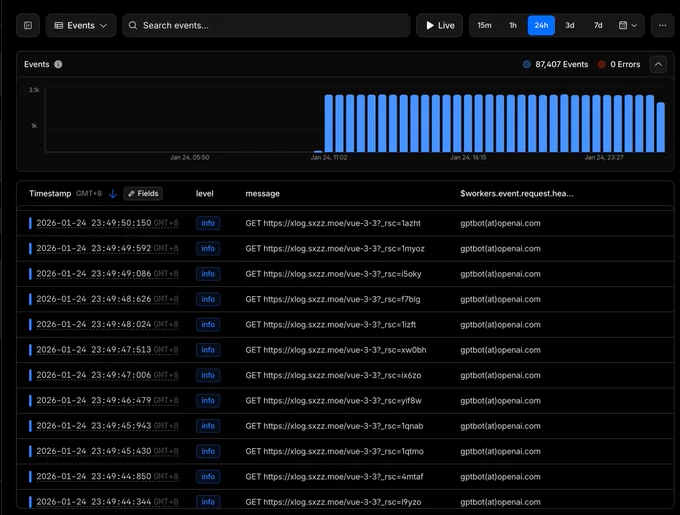
Task: Select the message ending _rsc=l9yzo
Action: pyautogui.click(x=333, y=502)
